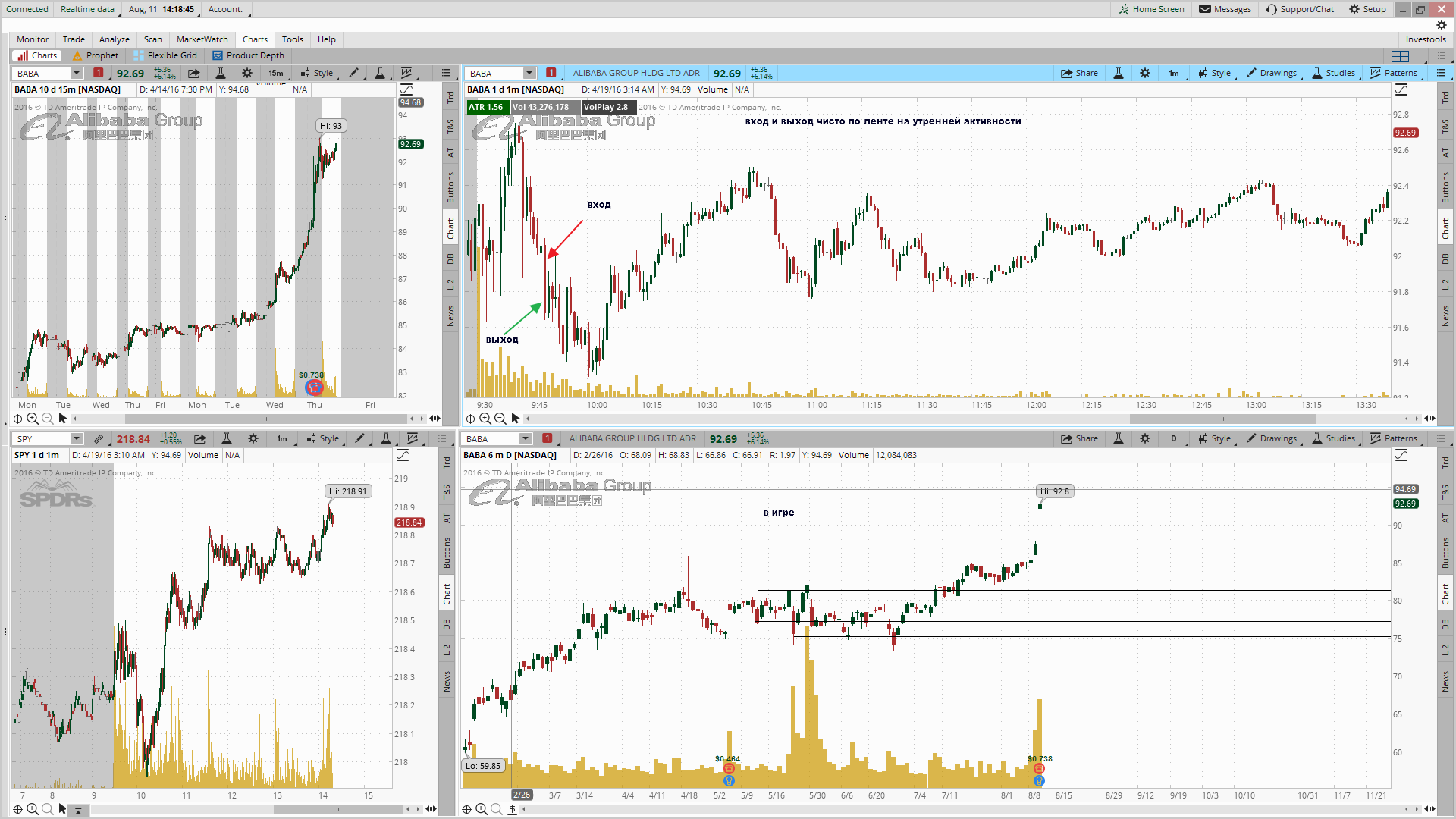Toggle L2 side panel in top-left chart
The height and width of the screenshot is (819, 1456).
(x=450, y=284)
